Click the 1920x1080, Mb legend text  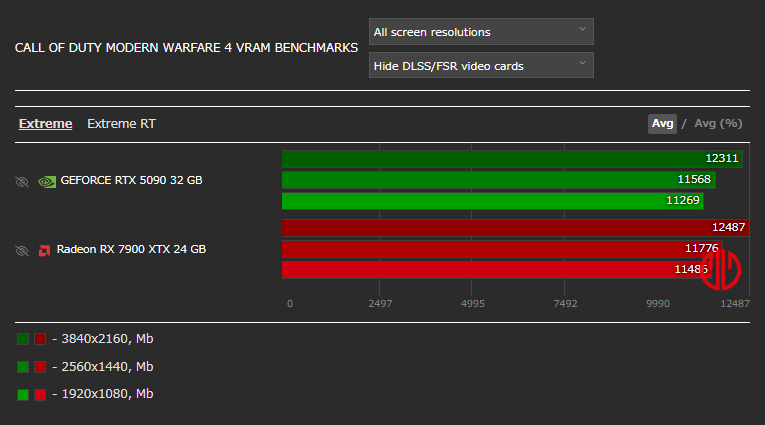[x=107, y=394]
